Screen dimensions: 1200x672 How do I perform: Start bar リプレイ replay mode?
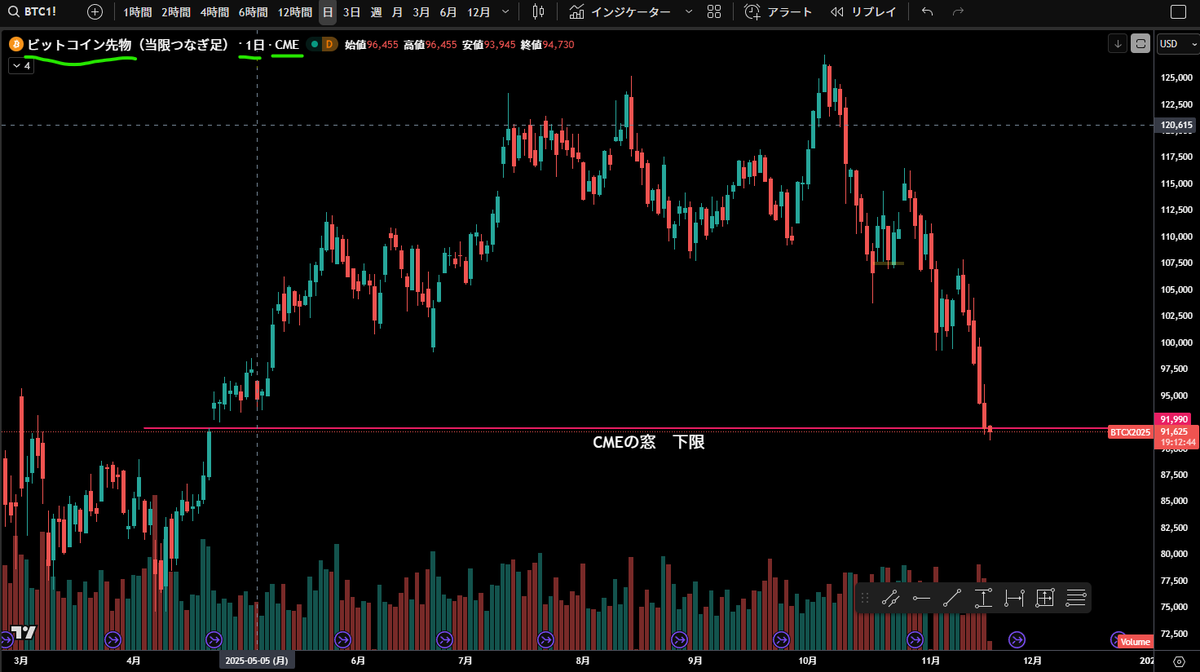click(x=863, y=12)
